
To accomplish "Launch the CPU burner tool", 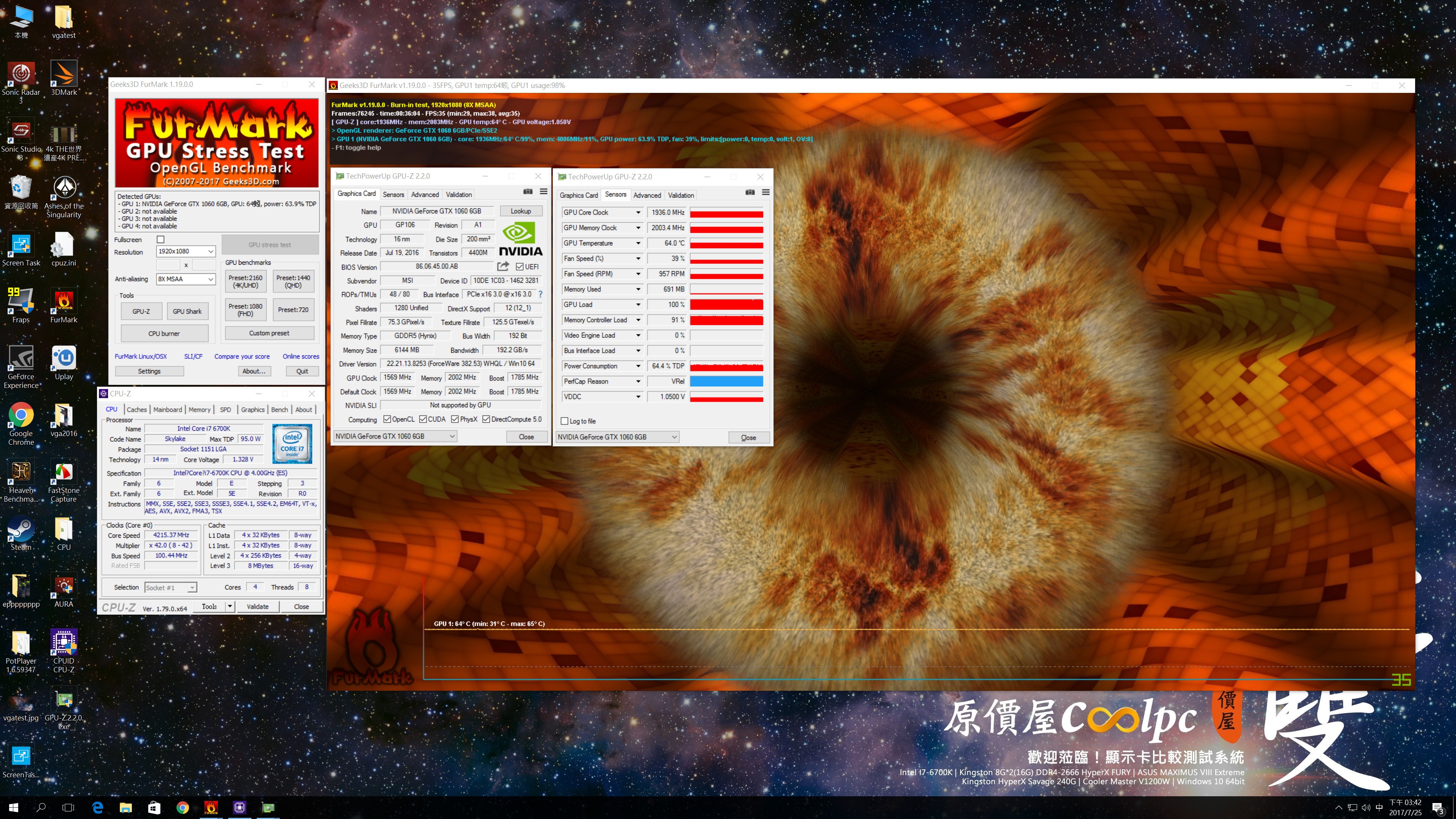I will click(164, 334).
